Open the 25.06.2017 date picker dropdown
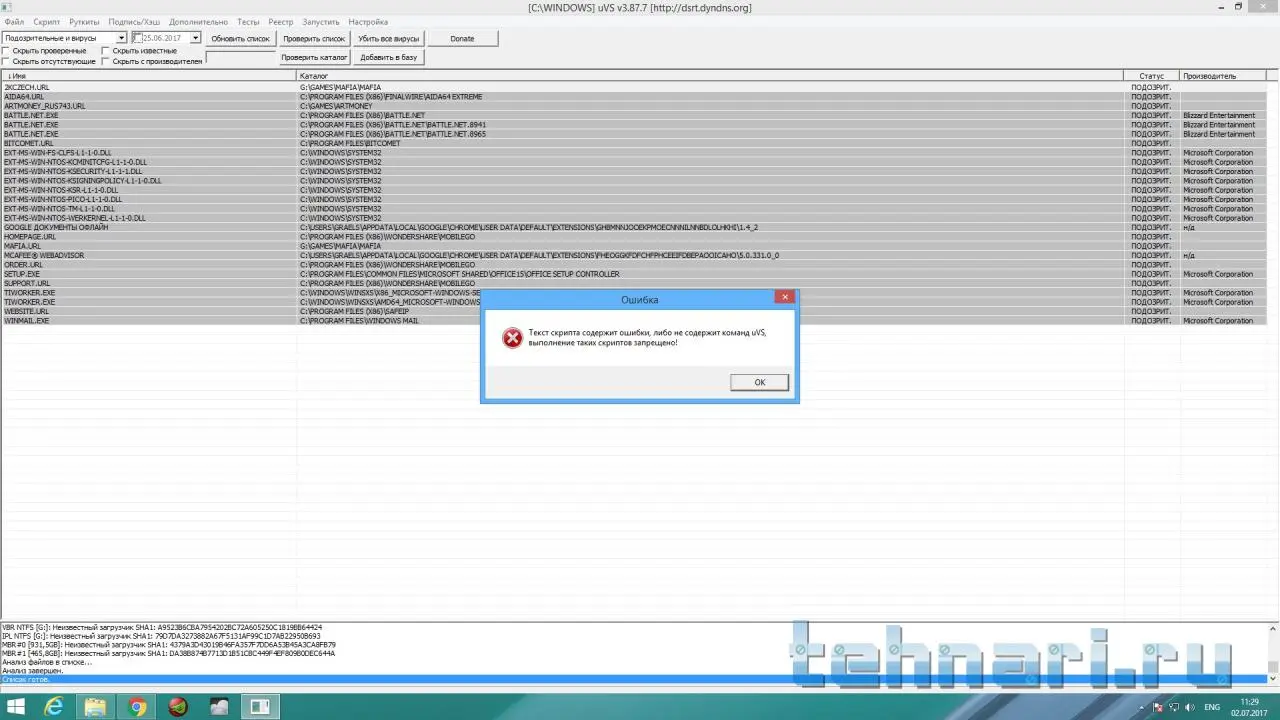Viewport: 1280px width, 720px height. click(196, 38)
